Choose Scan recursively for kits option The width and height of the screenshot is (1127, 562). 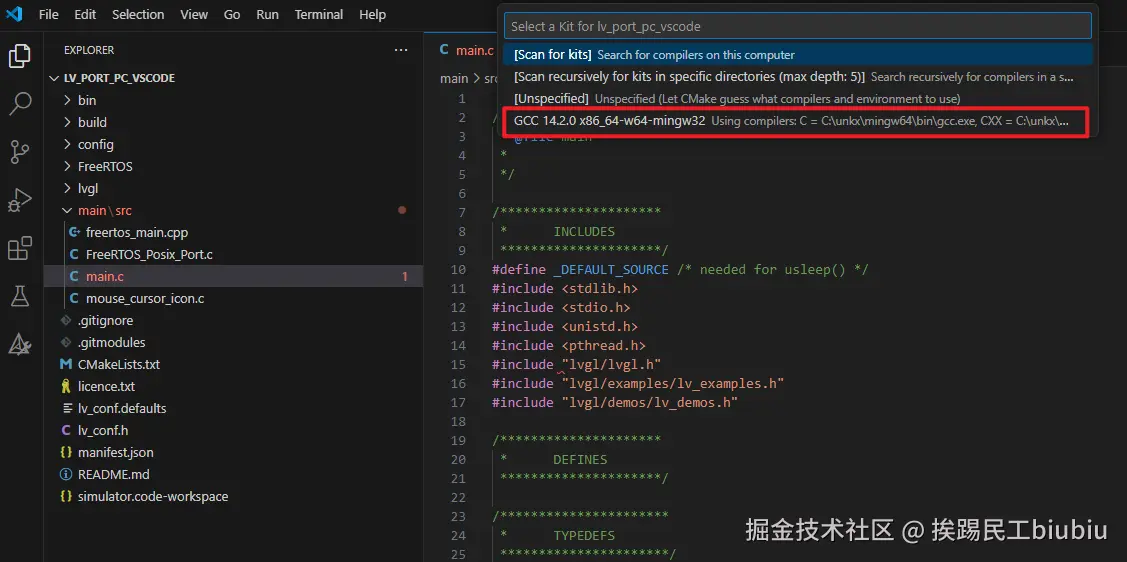pos(798,76)
